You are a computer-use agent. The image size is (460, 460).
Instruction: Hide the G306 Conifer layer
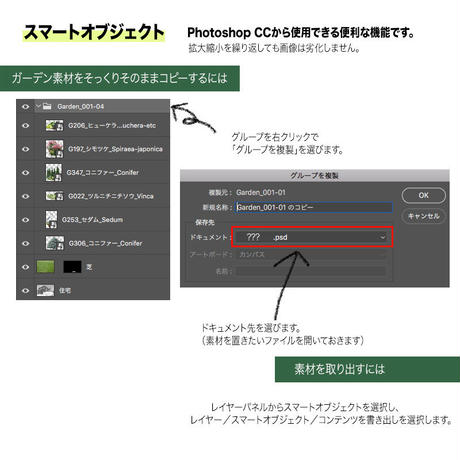(25, 243)
